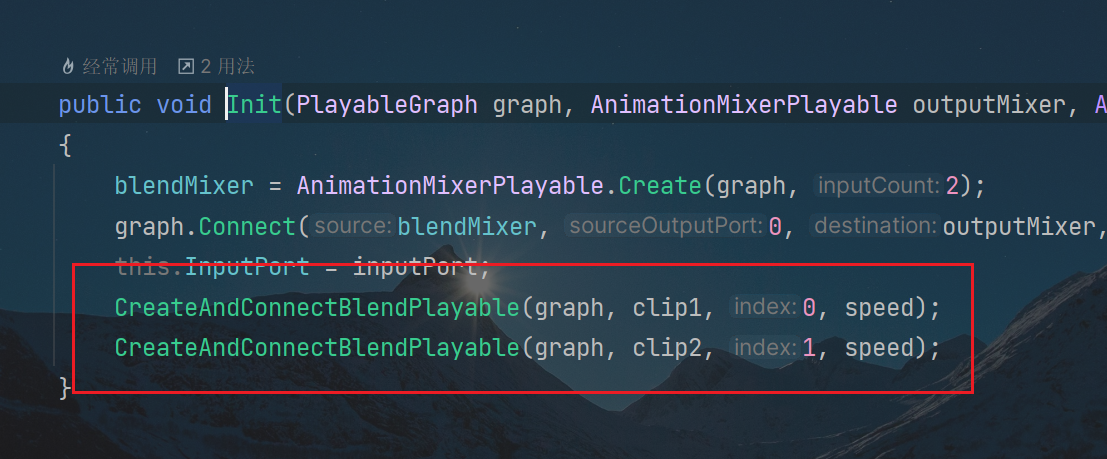Click the second index: inlay hint
The width and height of the screenshot is (1107, 459).
(x=765, y=347)
